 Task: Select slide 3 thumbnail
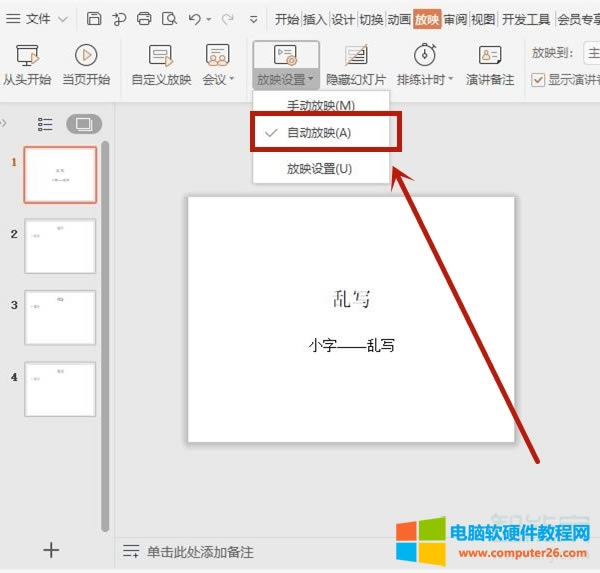coord(60,318)
